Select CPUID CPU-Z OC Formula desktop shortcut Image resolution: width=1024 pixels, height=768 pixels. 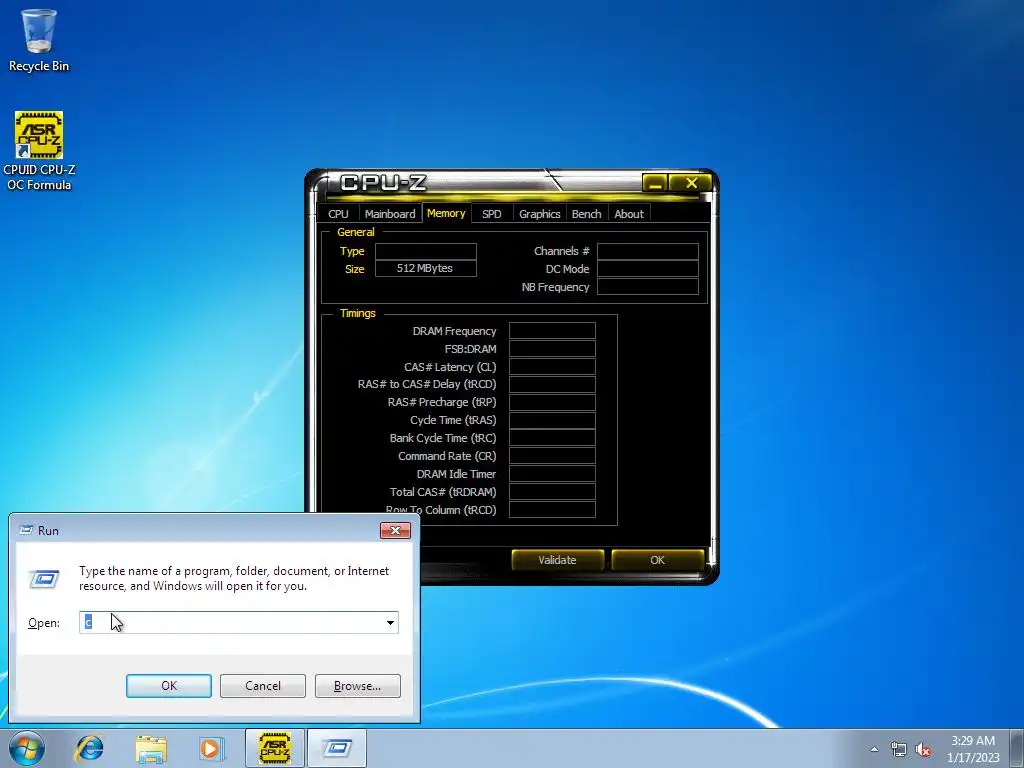(39, 151)
